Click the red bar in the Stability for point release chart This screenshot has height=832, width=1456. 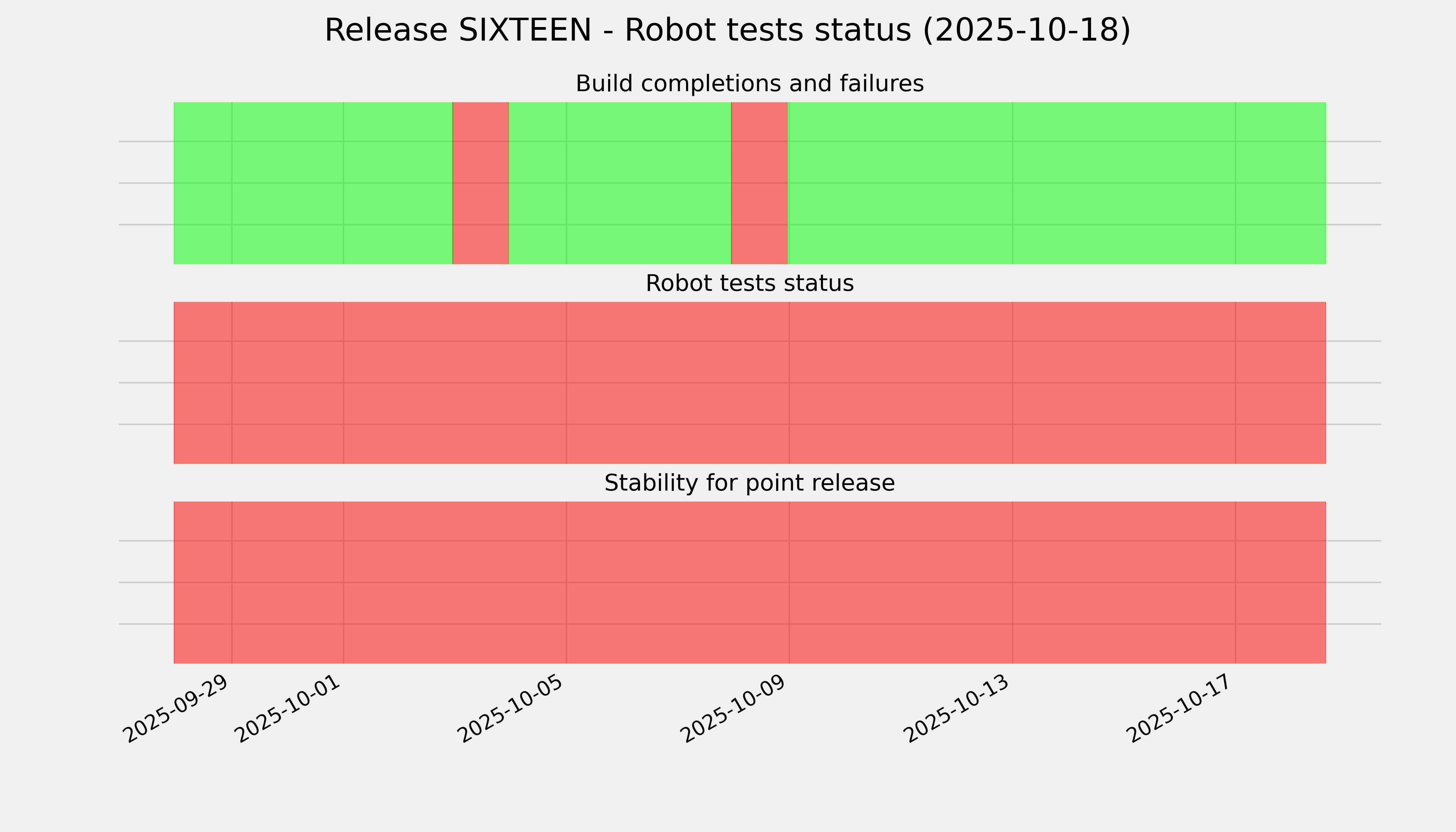pyautogui.click(x=749, y=582)
